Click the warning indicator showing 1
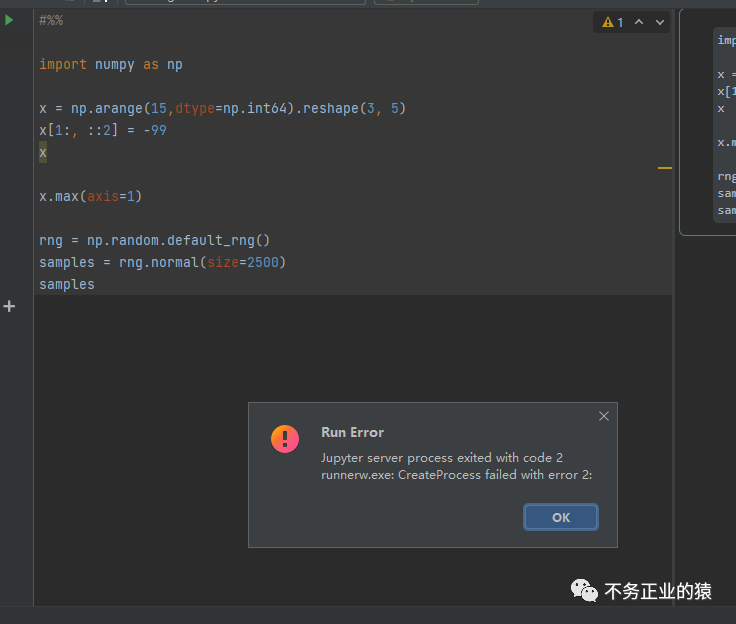The image size is (736, 624). pos(612,22)
